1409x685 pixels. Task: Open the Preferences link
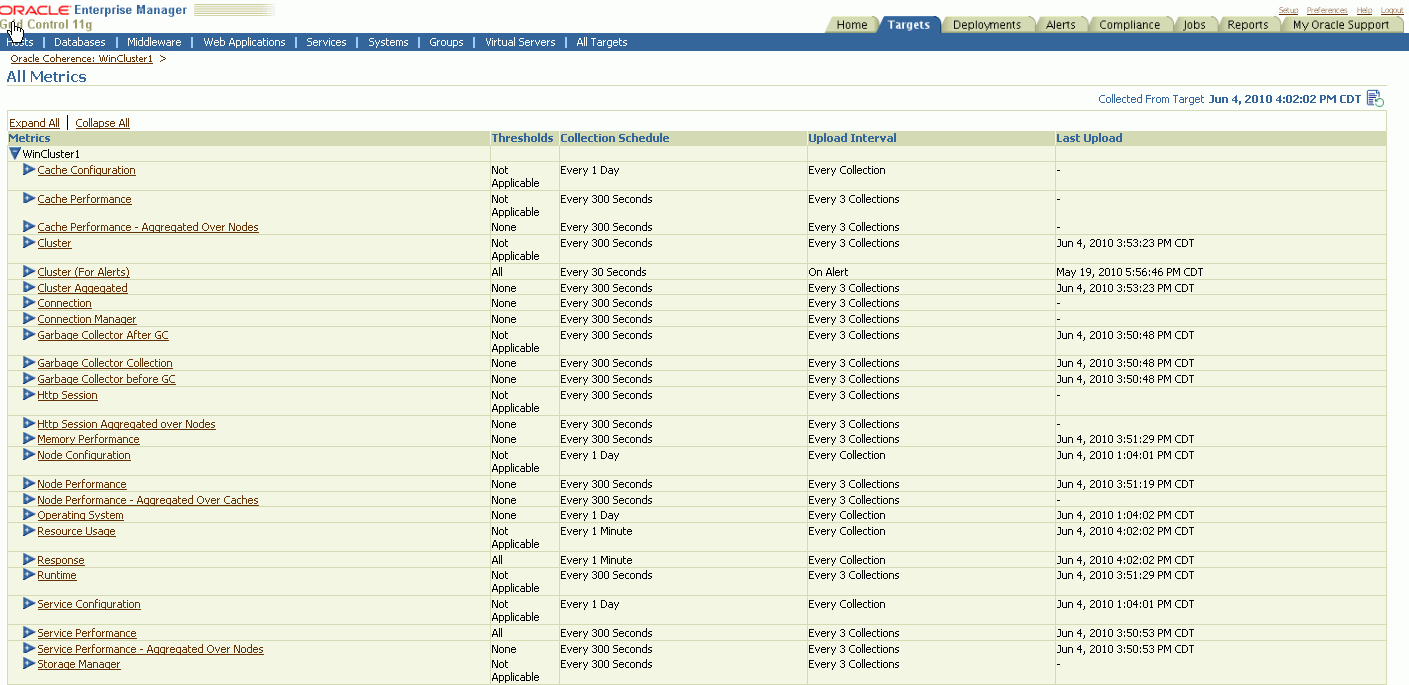pyautogui.click(x=1327, y=10)
